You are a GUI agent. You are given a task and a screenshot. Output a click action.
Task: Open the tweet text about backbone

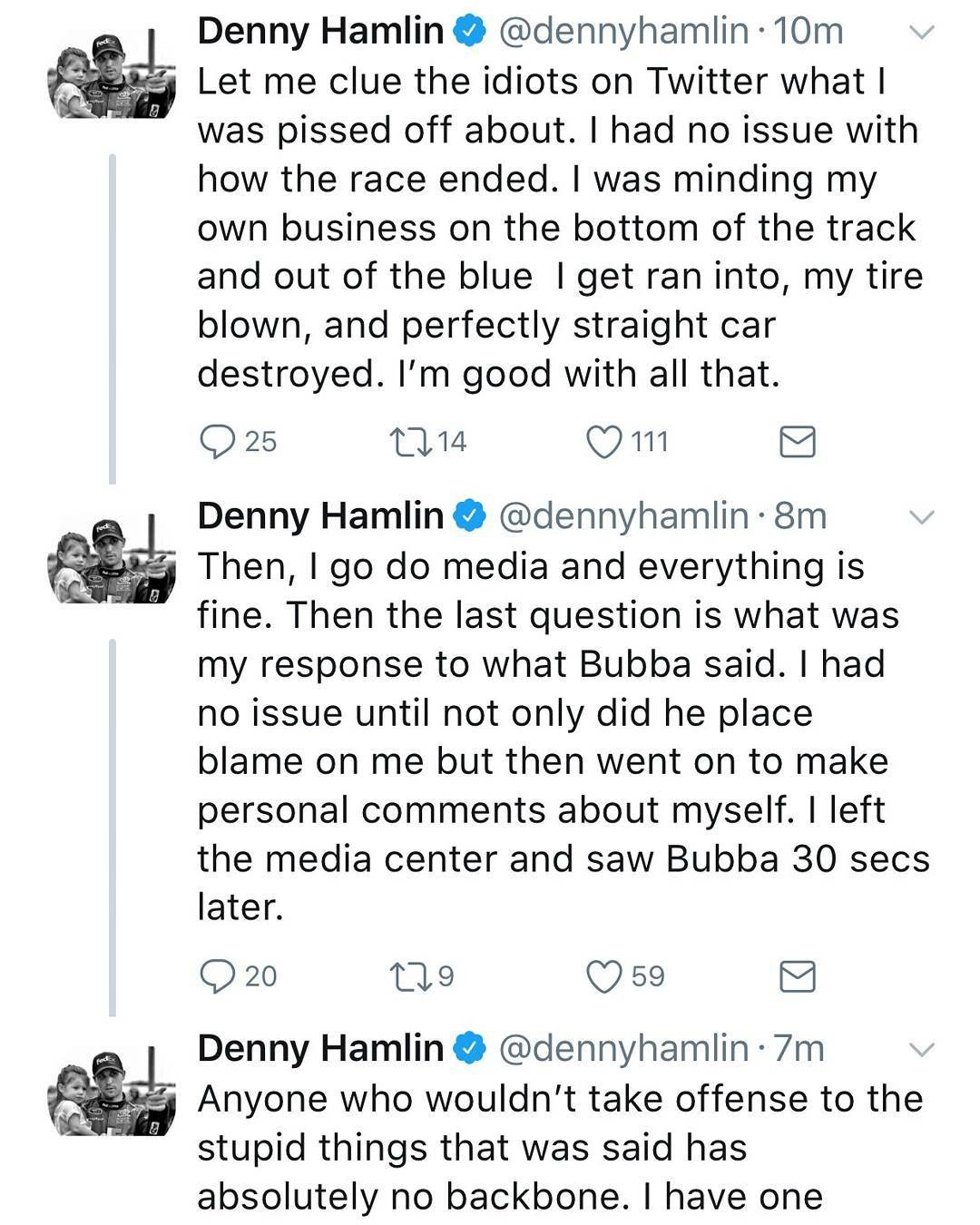click(560, 1148)
